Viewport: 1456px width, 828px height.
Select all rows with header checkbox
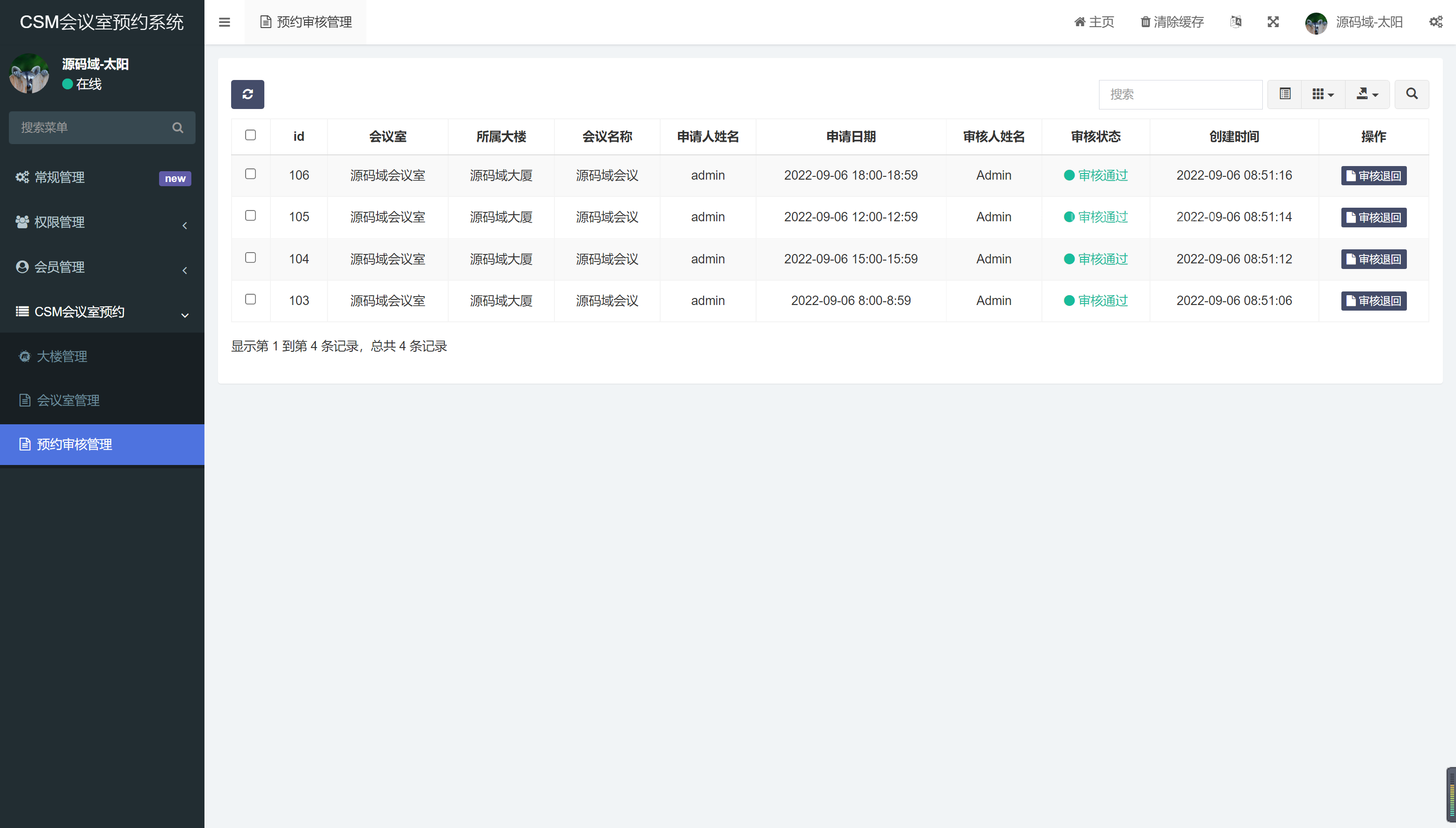250,134
